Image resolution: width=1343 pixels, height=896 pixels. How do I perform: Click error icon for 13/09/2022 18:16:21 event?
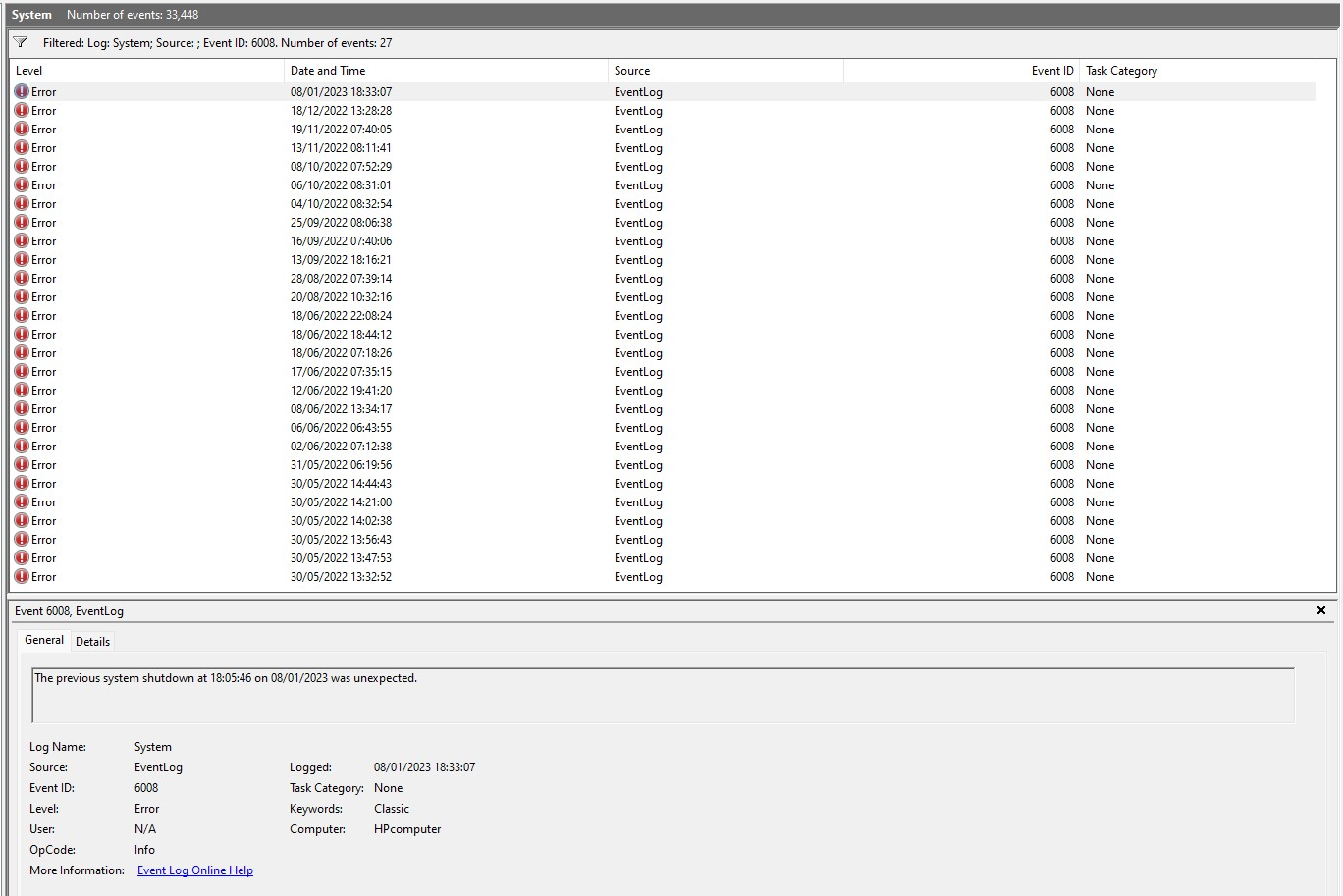(x=22, y=259)
